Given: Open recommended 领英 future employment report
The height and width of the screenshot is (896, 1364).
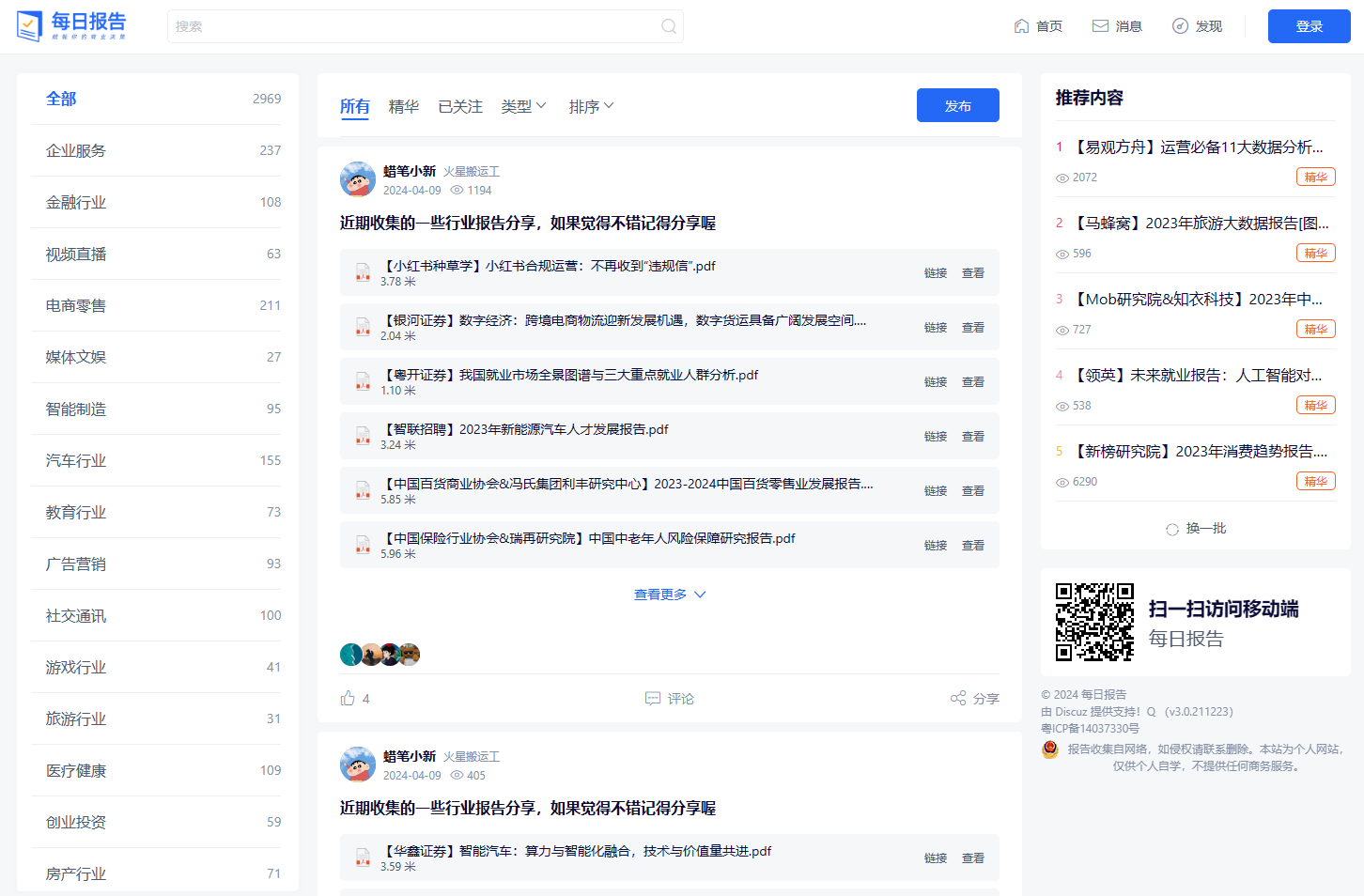Looking at the screenshot, I should click(x=1198, y=376).
